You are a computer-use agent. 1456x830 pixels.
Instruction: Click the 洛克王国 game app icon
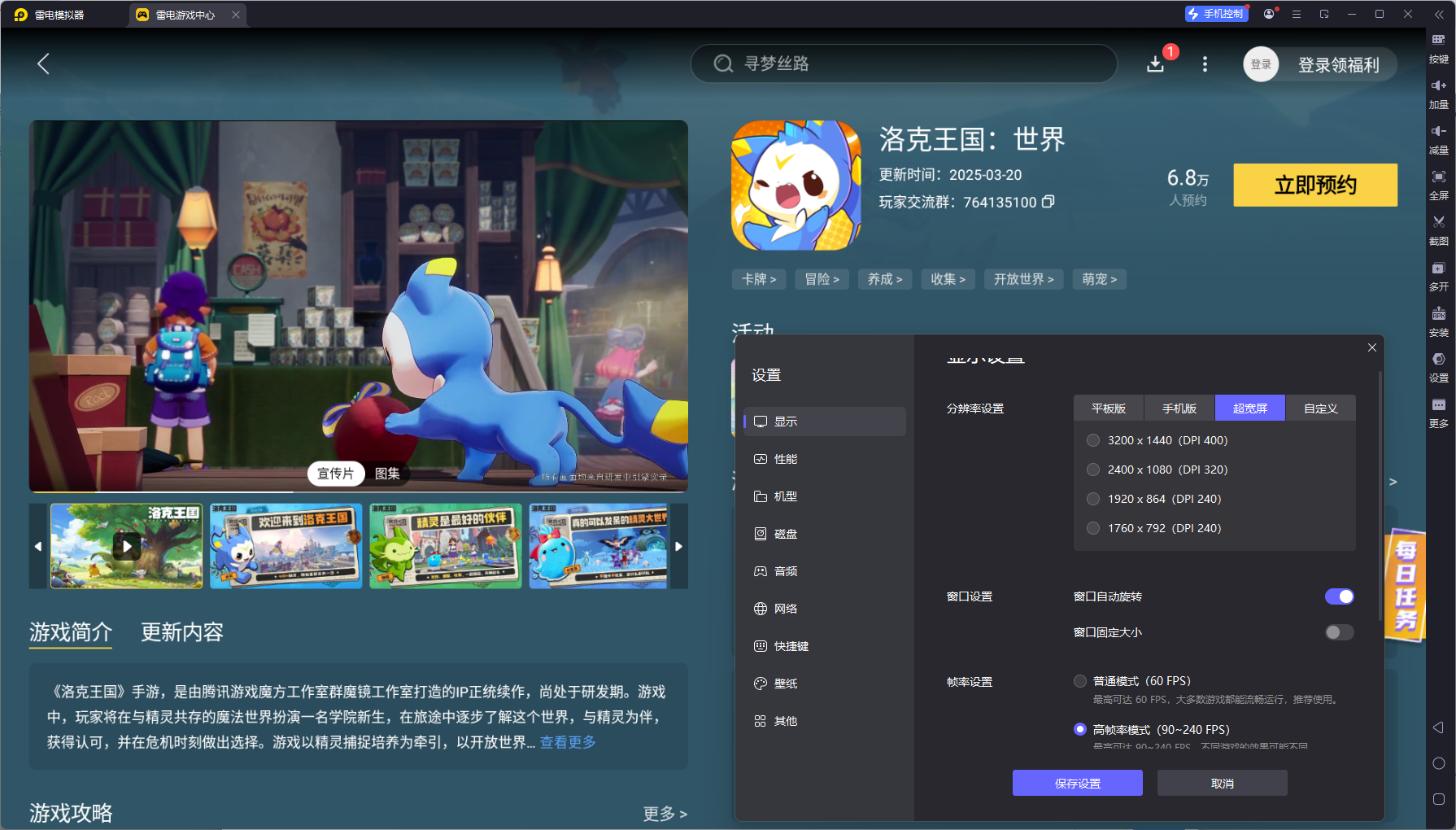(796, 185)
